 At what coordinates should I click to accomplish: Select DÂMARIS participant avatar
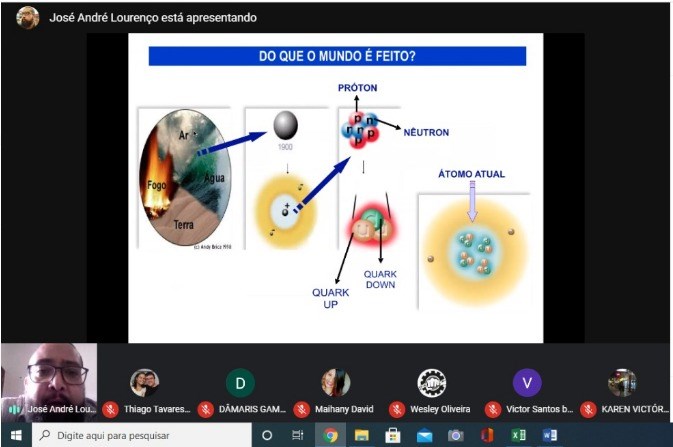[239, 383]
